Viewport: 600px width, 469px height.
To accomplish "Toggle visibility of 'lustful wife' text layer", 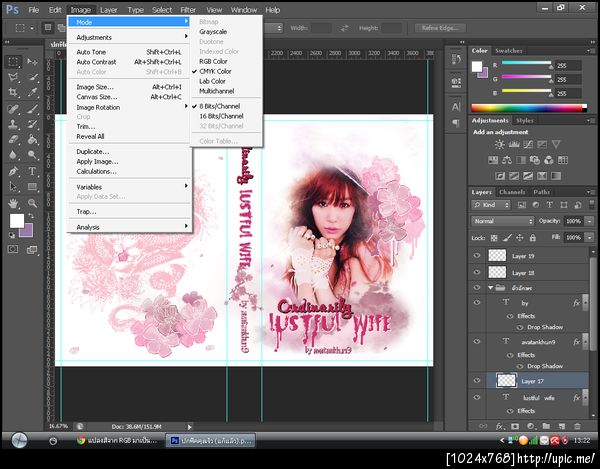I will pos(477,397).
